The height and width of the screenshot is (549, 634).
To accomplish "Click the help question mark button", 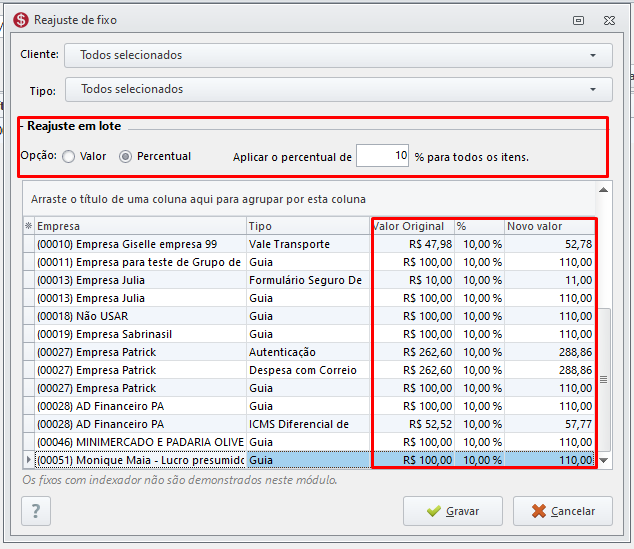I will pos(36,511).
